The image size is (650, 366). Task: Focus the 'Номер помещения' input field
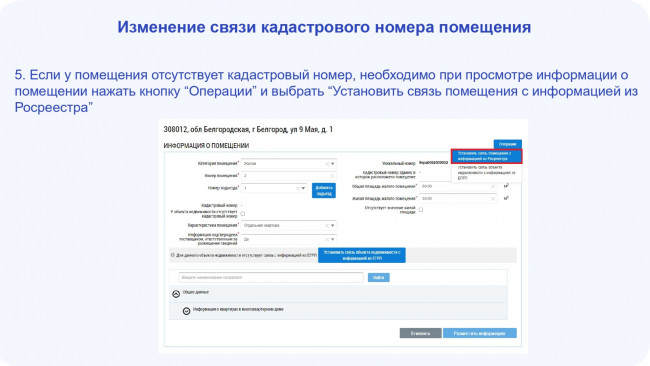(289, 176)
